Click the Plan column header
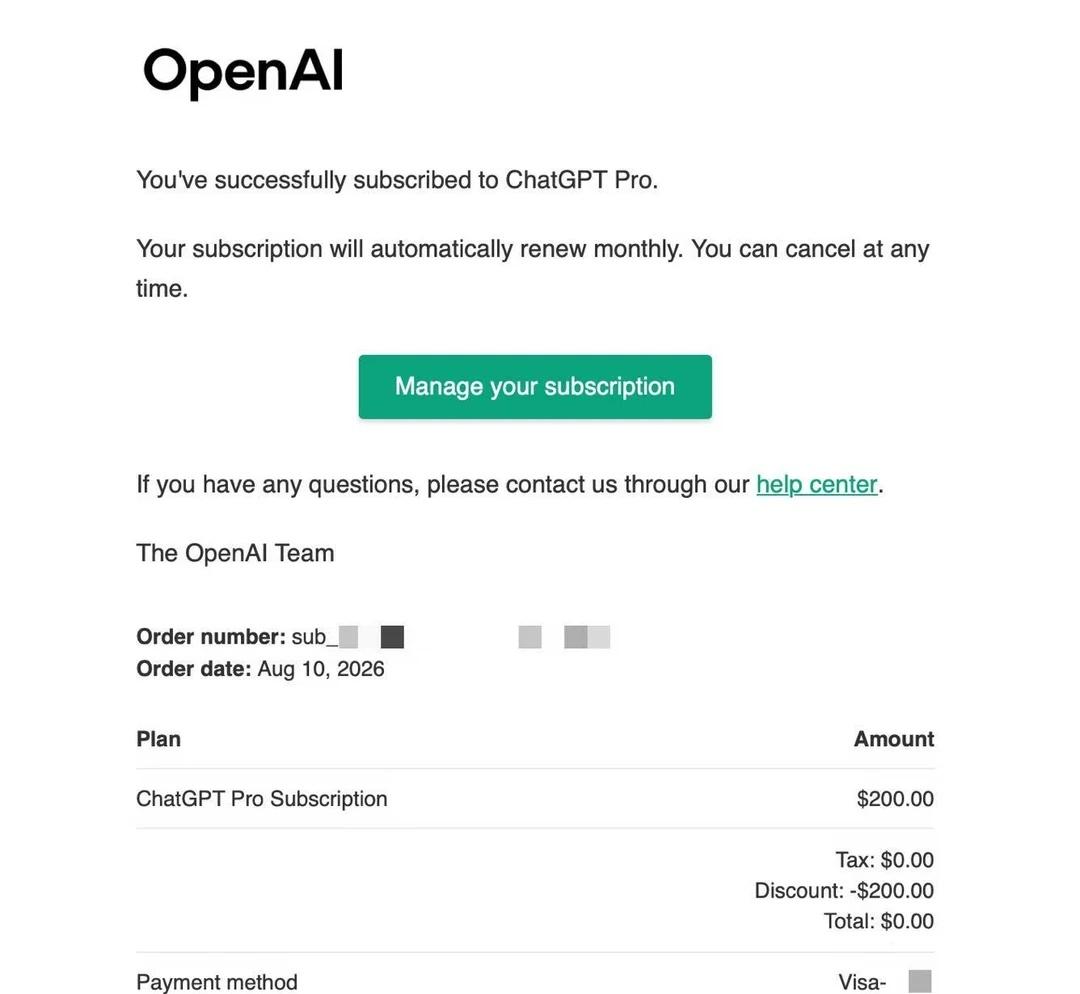This screenshot has height=994, width=1080. coord(158,738)
